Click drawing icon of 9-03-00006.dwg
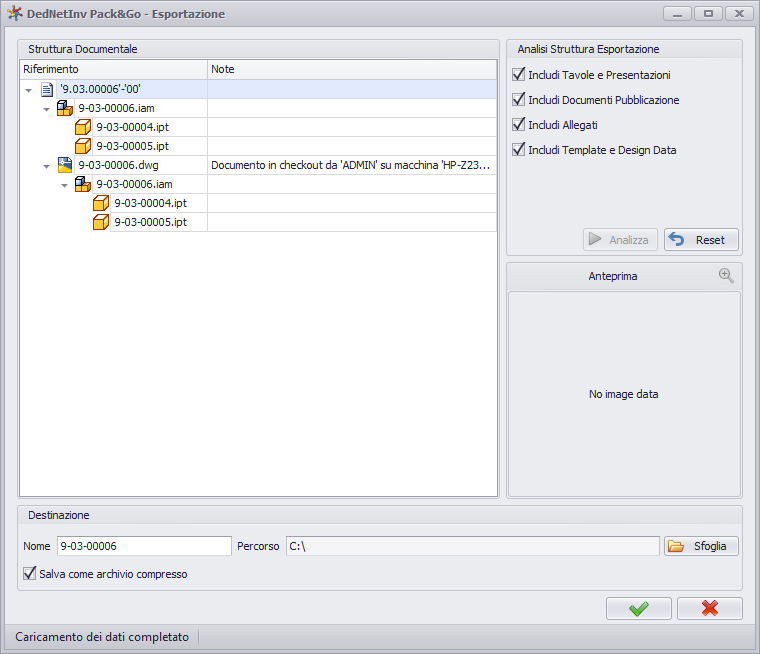This screenshot has height=654, width=760. click(x=65, y=165)
